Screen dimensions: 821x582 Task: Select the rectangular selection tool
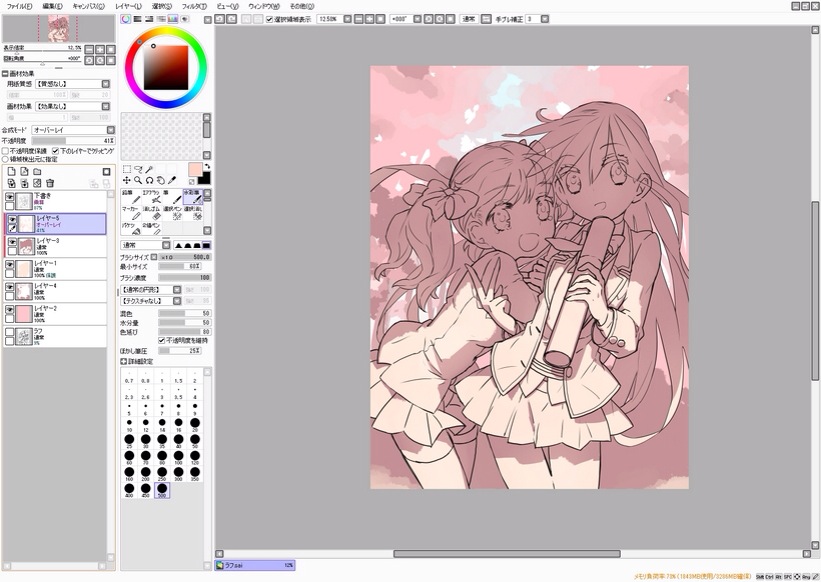(x=127, y=169)
